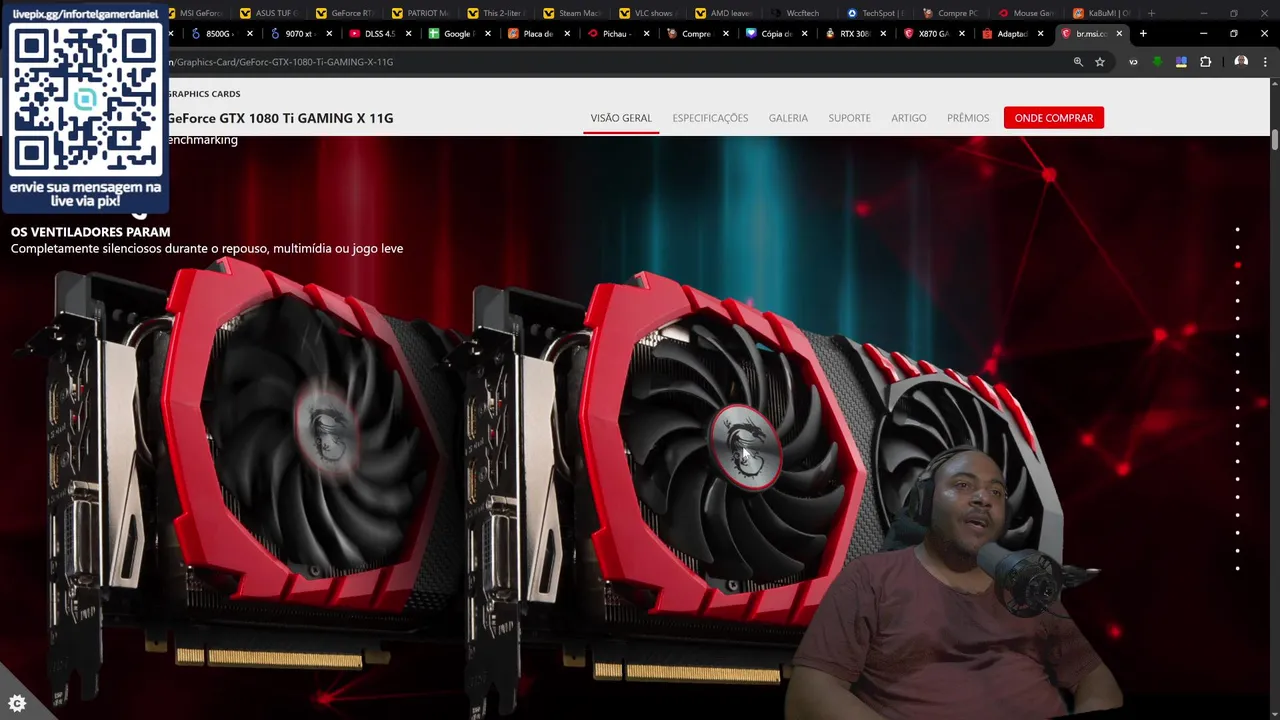Close the Adaptad tab
Image resolution: width=1280 pixels, height=720 pixels.
point(1041,33)
